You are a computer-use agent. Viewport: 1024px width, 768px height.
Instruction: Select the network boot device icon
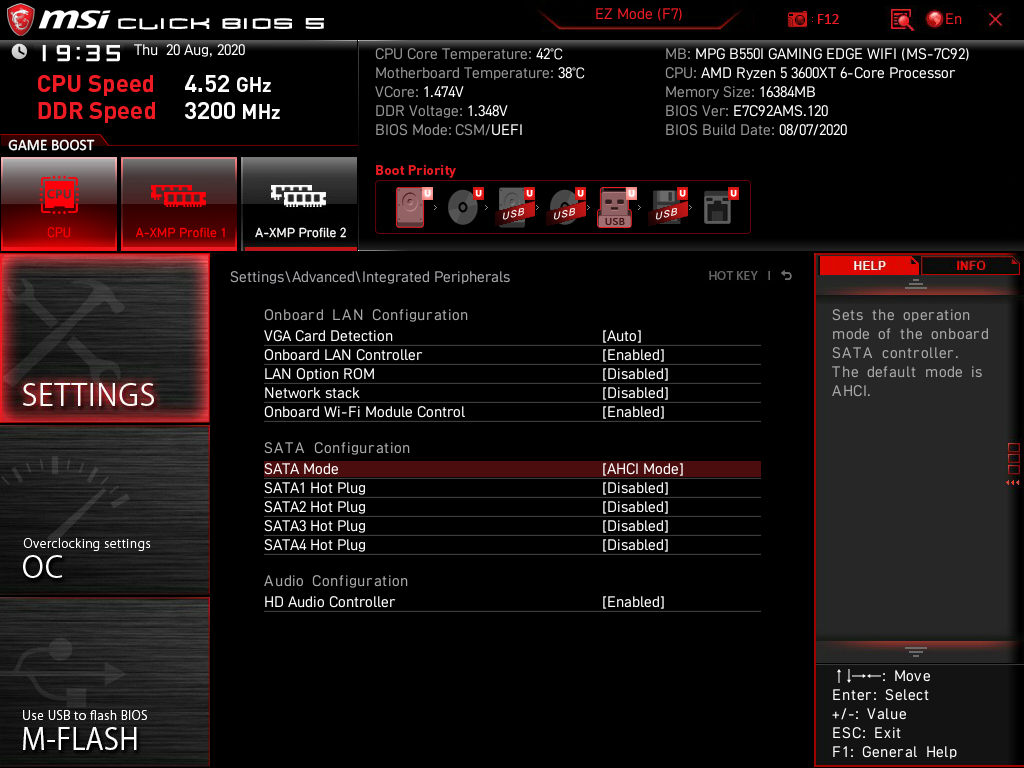point(719,207)
